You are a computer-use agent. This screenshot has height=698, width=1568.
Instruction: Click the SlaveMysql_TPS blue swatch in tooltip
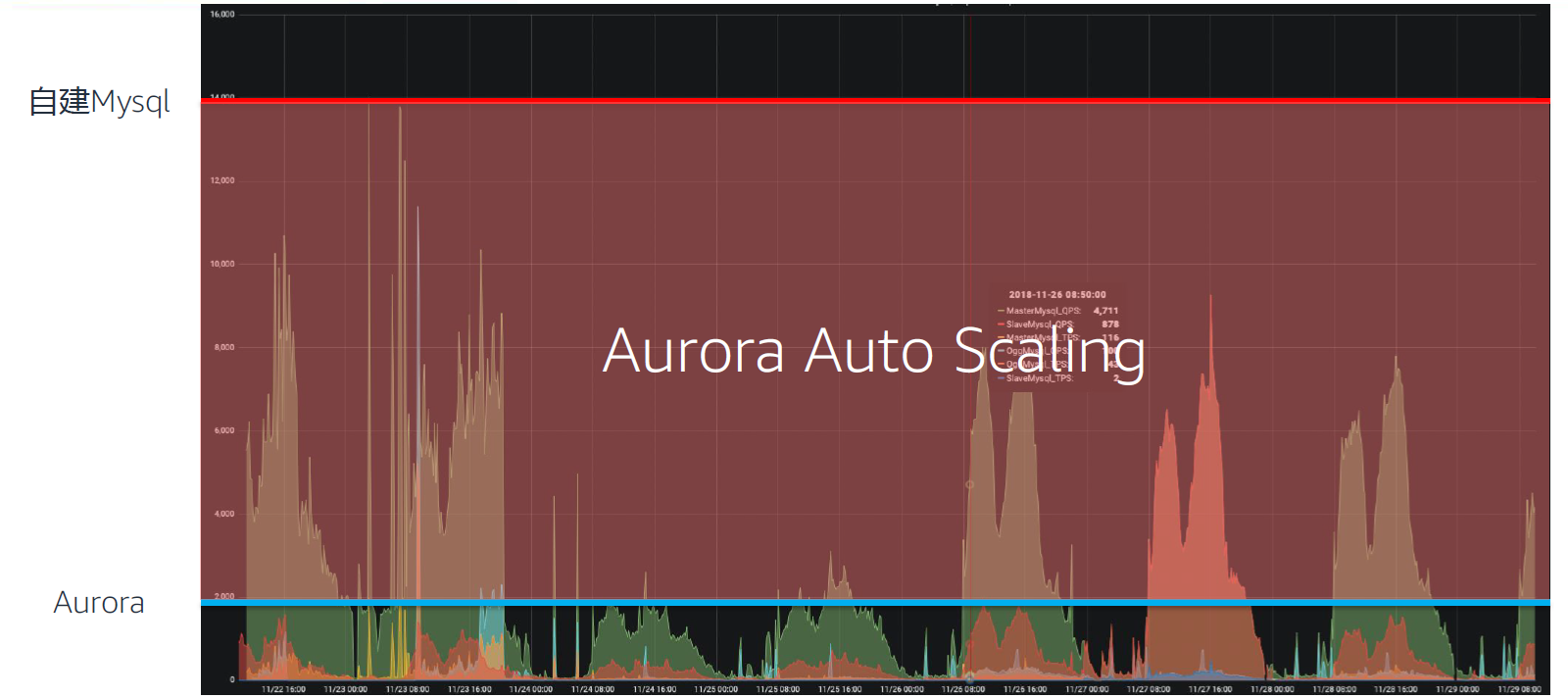click(1001, 378)
